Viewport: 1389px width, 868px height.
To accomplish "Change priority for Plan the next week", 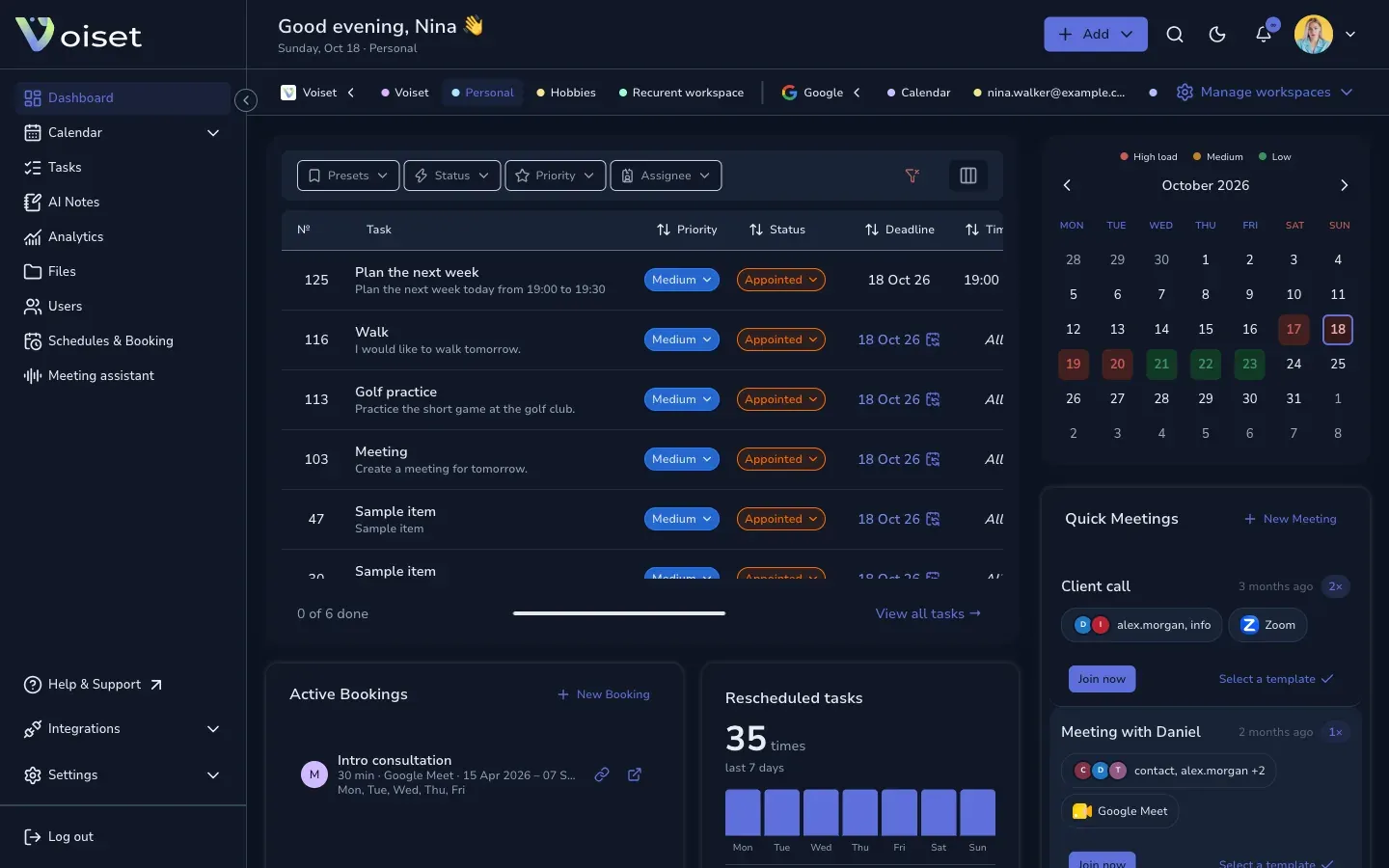I will coord(682,280).
